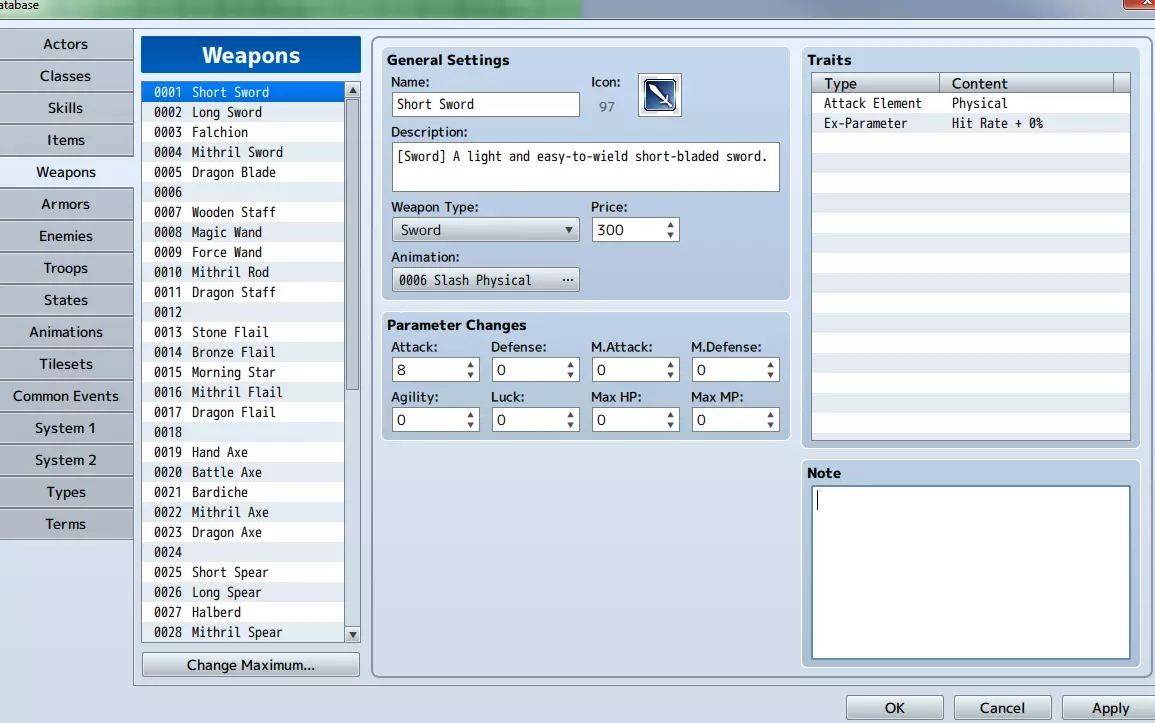Open the sword icon picker
The height and width of the screenshot is (723, 1155).
[659, 95]
